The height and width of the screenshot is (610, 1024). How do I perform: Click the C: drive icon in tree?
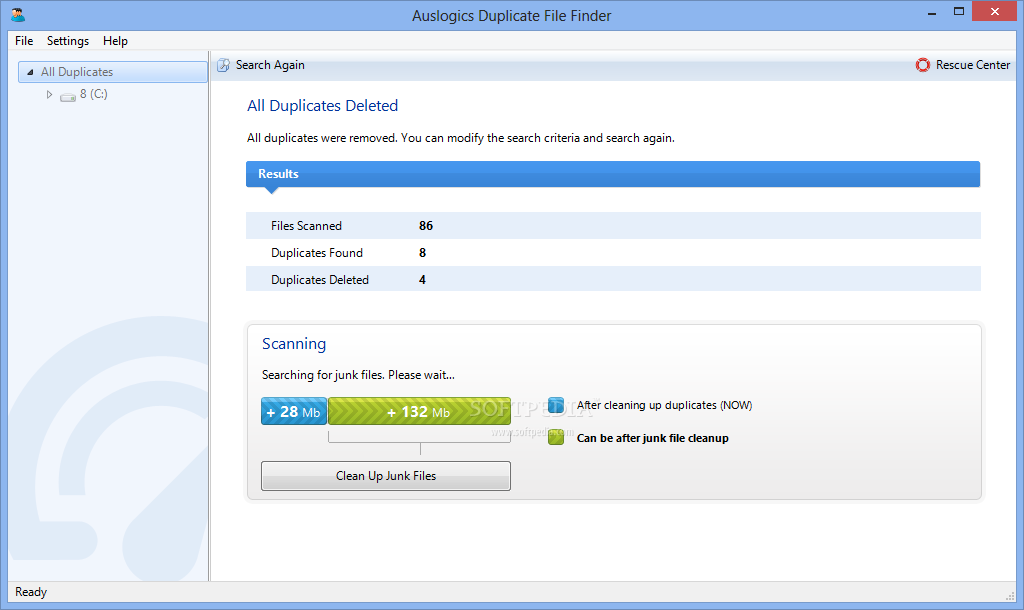(x=68, y=96)
